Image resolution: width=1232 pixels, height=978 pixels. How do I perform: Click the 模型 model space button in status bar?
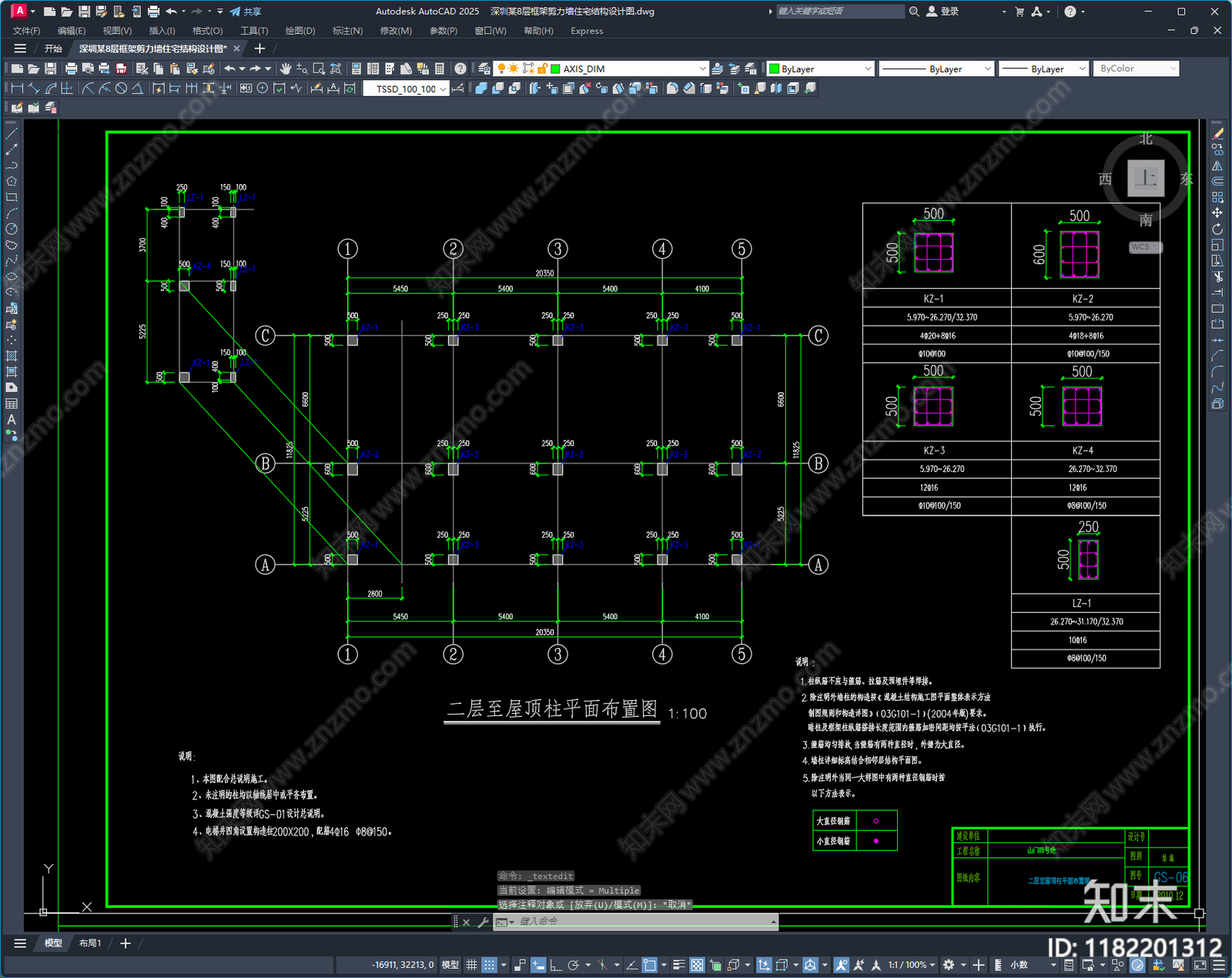click(450, 965)
